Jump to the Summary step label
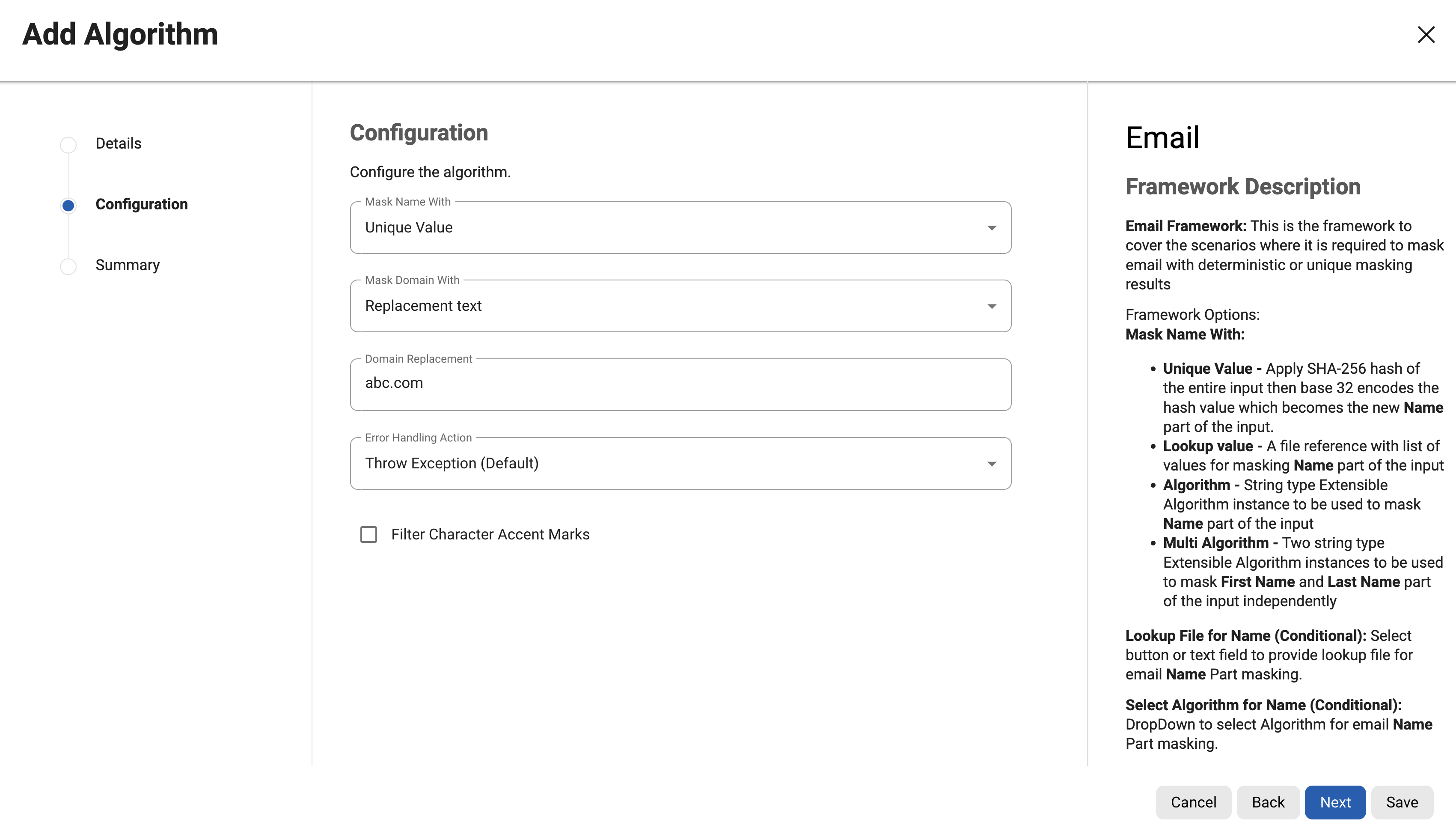 pyautogui.click(x=127, y=265)
